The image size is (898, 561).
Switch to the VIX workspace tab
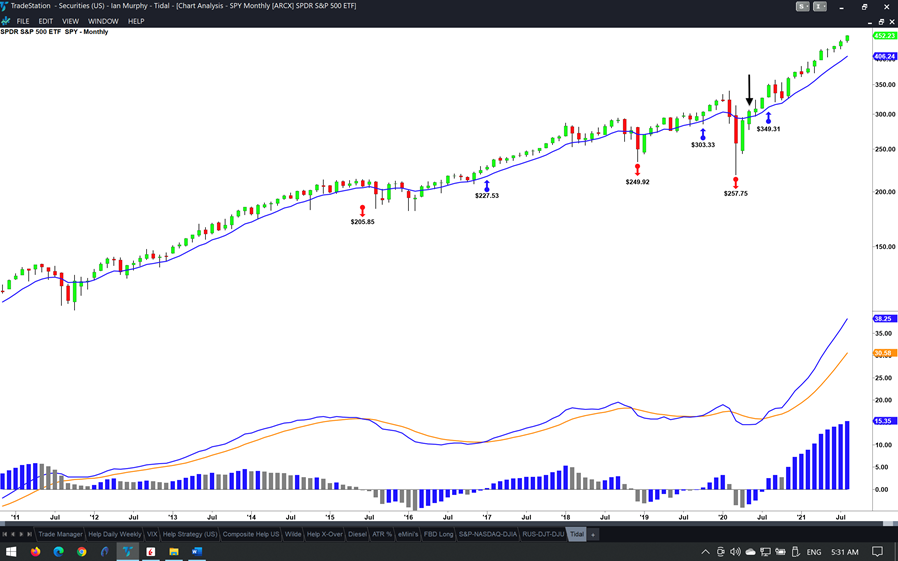point(152,535)
